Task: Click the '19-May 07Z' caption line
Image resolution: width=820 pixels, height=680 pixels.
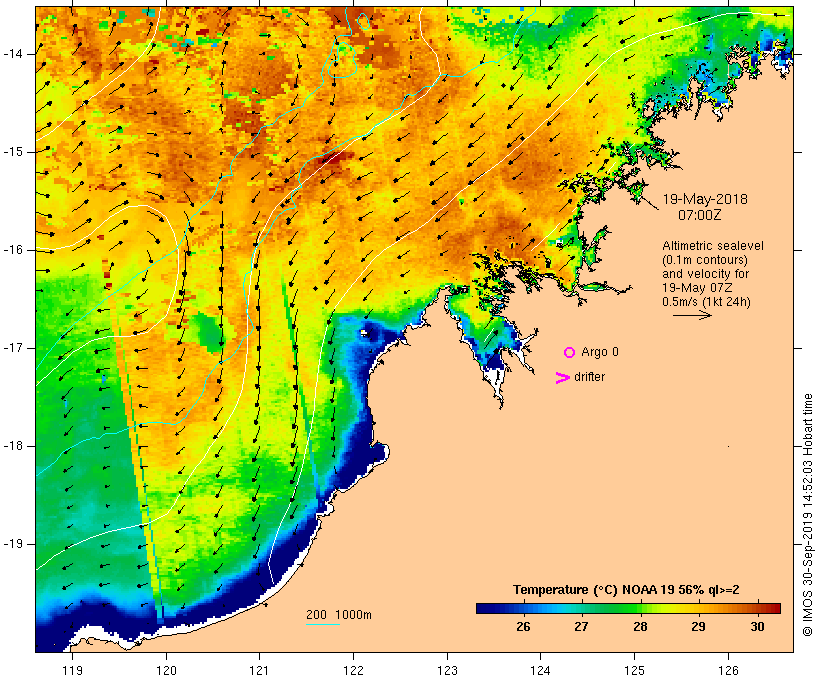Action: [697, 288]
